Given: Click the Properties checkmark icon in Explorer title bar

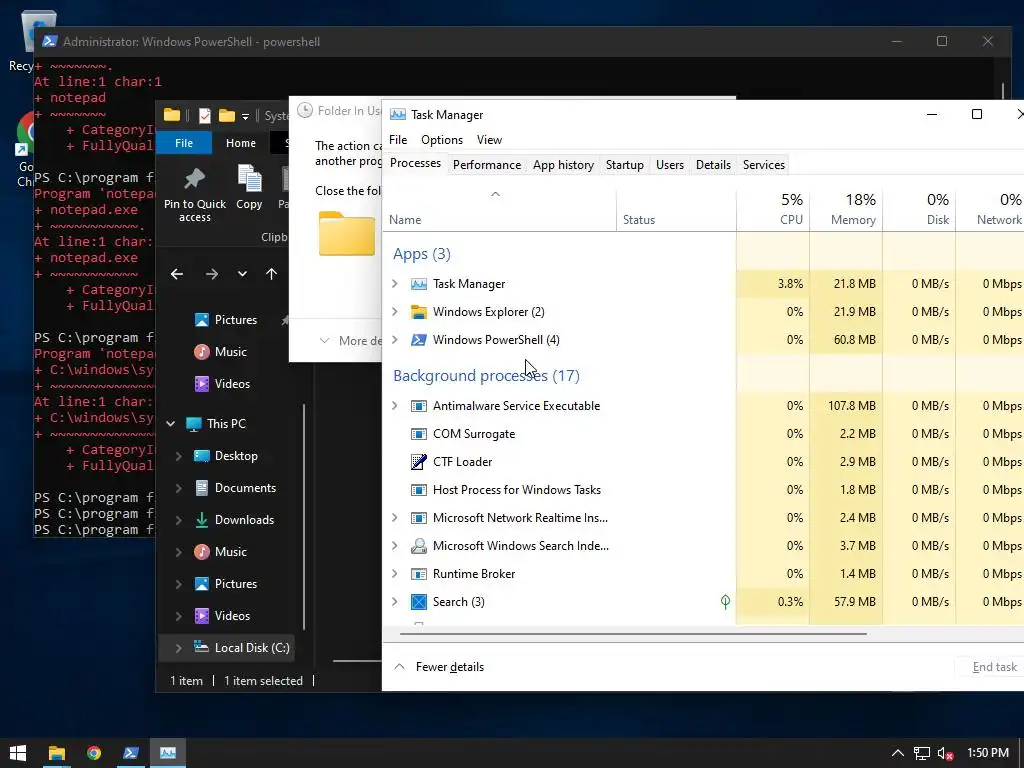Looking at the screenshot, I should point(204,116).
